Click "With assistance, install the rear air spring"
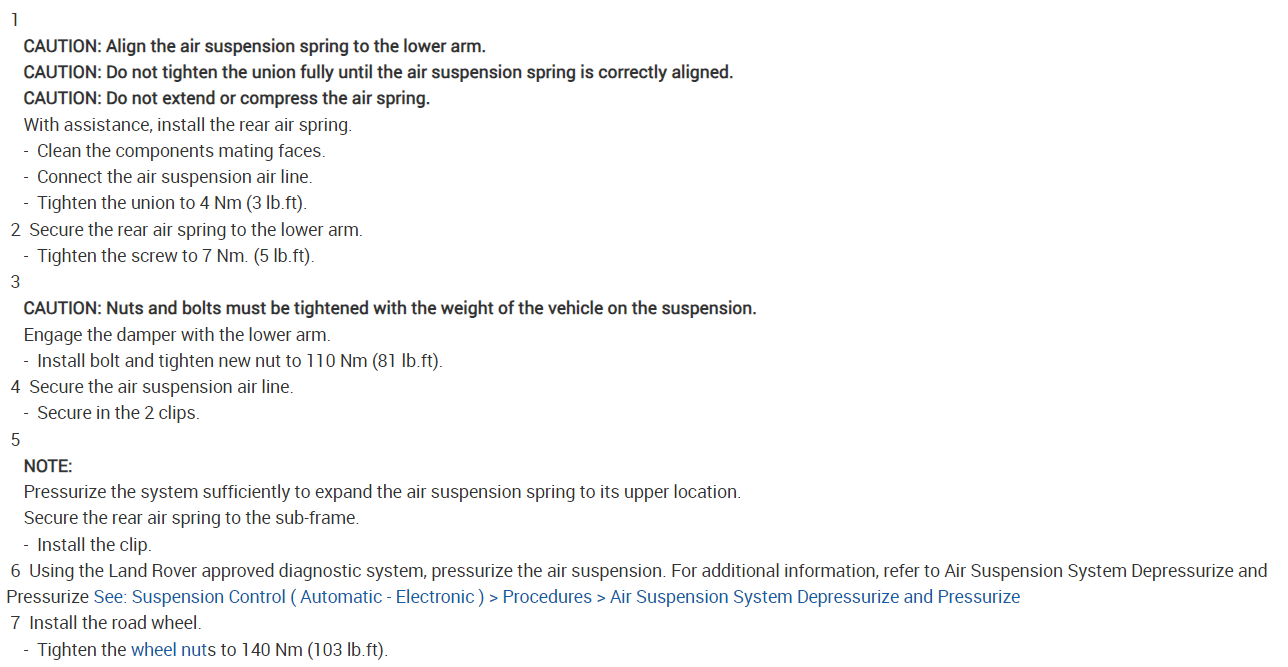Viewport: 1288px width, 667px height. (187, 125)
